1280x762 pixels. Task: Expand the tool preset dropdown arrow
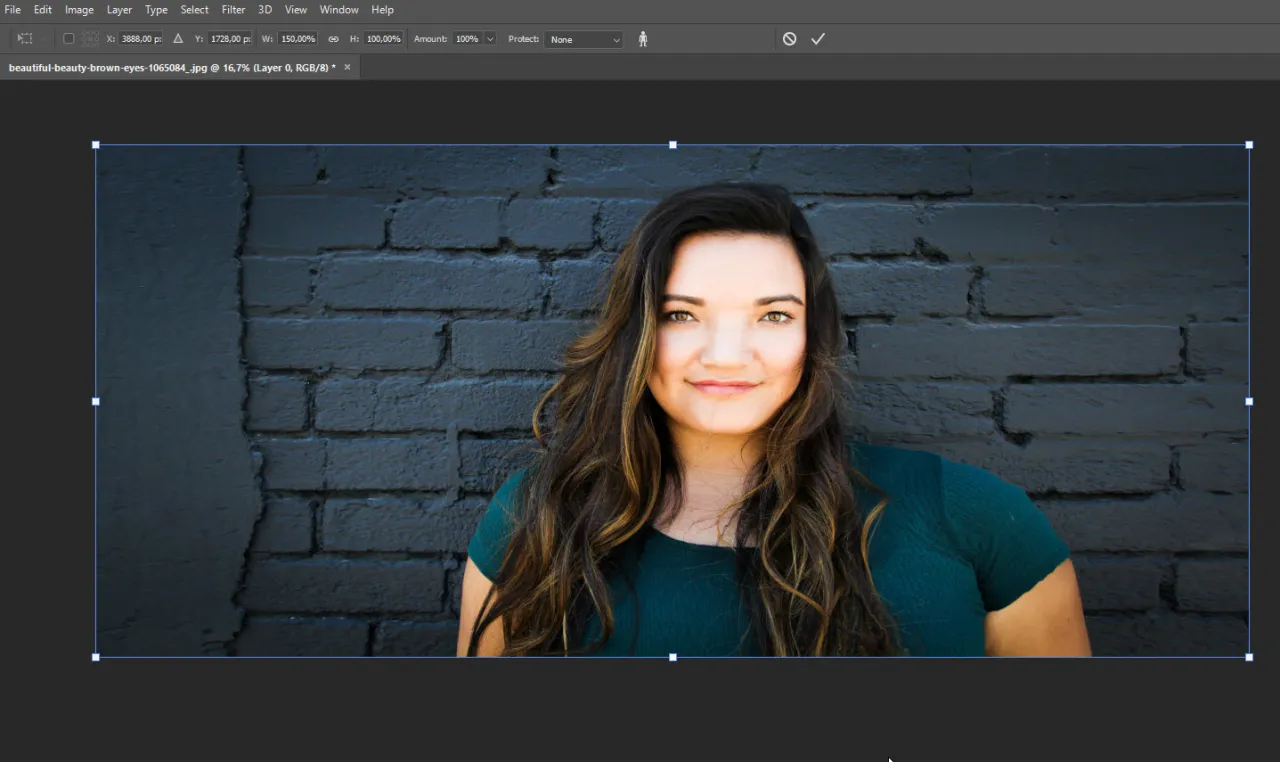pyautogui.click(x=41, y=38)
